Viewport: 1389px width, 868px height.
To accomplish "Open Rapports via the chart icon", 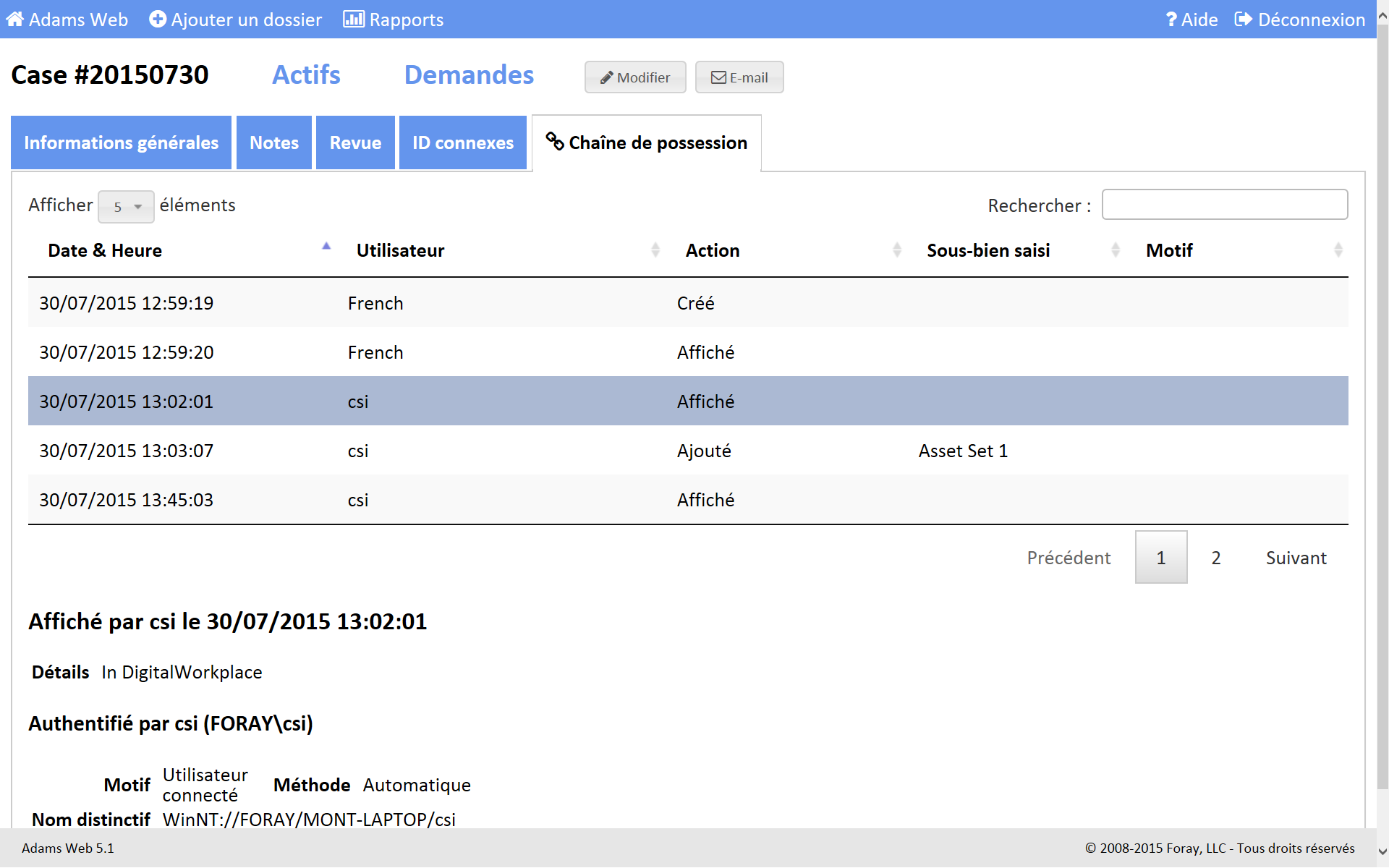I will 353,20.
